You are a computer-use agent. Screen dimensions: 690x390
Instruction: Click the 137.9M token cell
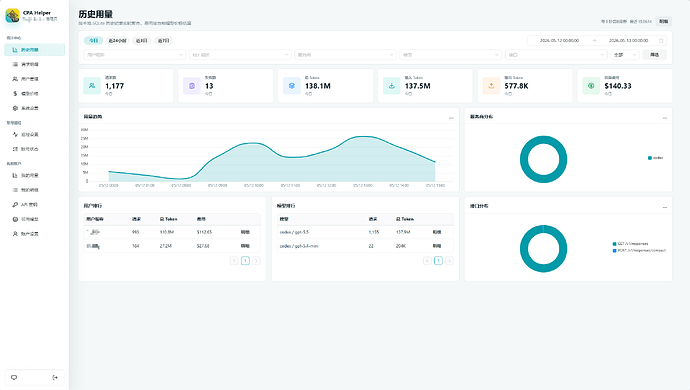click(403, 232)
